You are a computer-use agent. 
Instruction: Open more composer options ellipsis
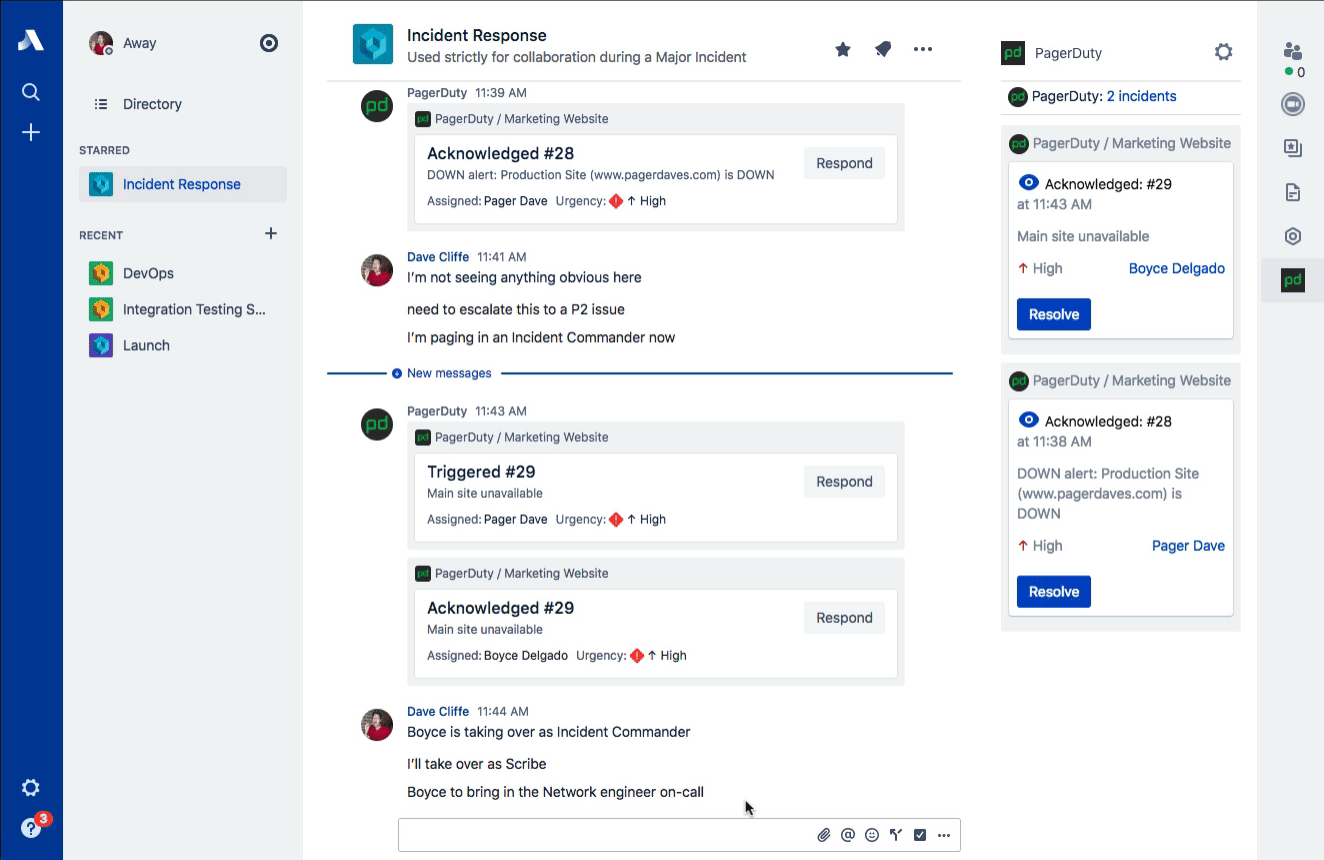(943, 835)
